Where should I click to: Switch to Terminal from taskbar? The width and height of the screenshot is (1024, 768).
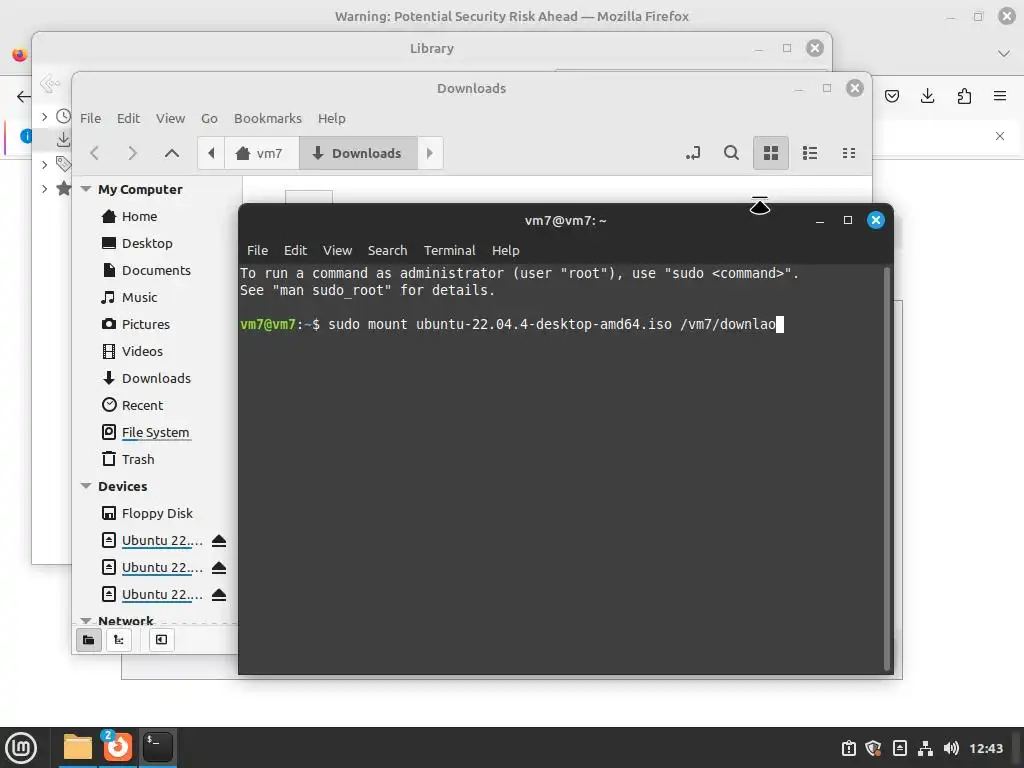coord(157,747)
